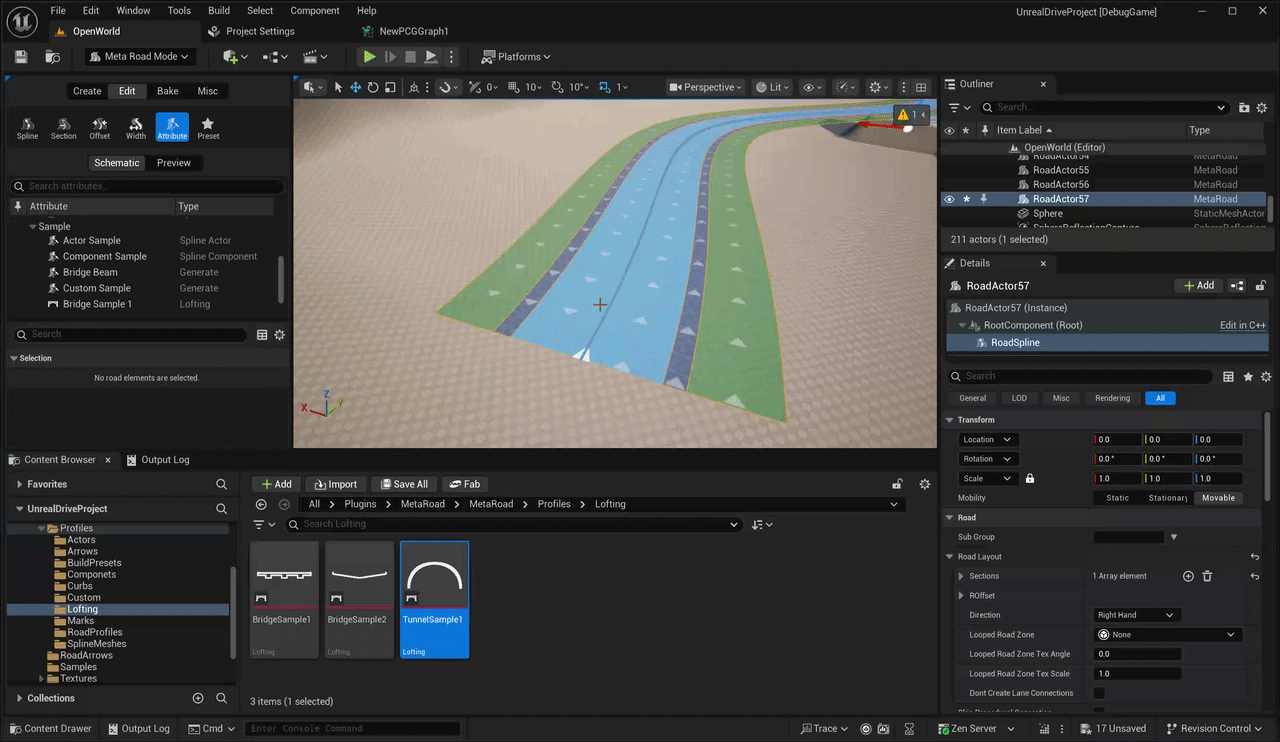Click the Stop simulation square button
This screenshot has height=742, width=1280.
coord(410,57)
